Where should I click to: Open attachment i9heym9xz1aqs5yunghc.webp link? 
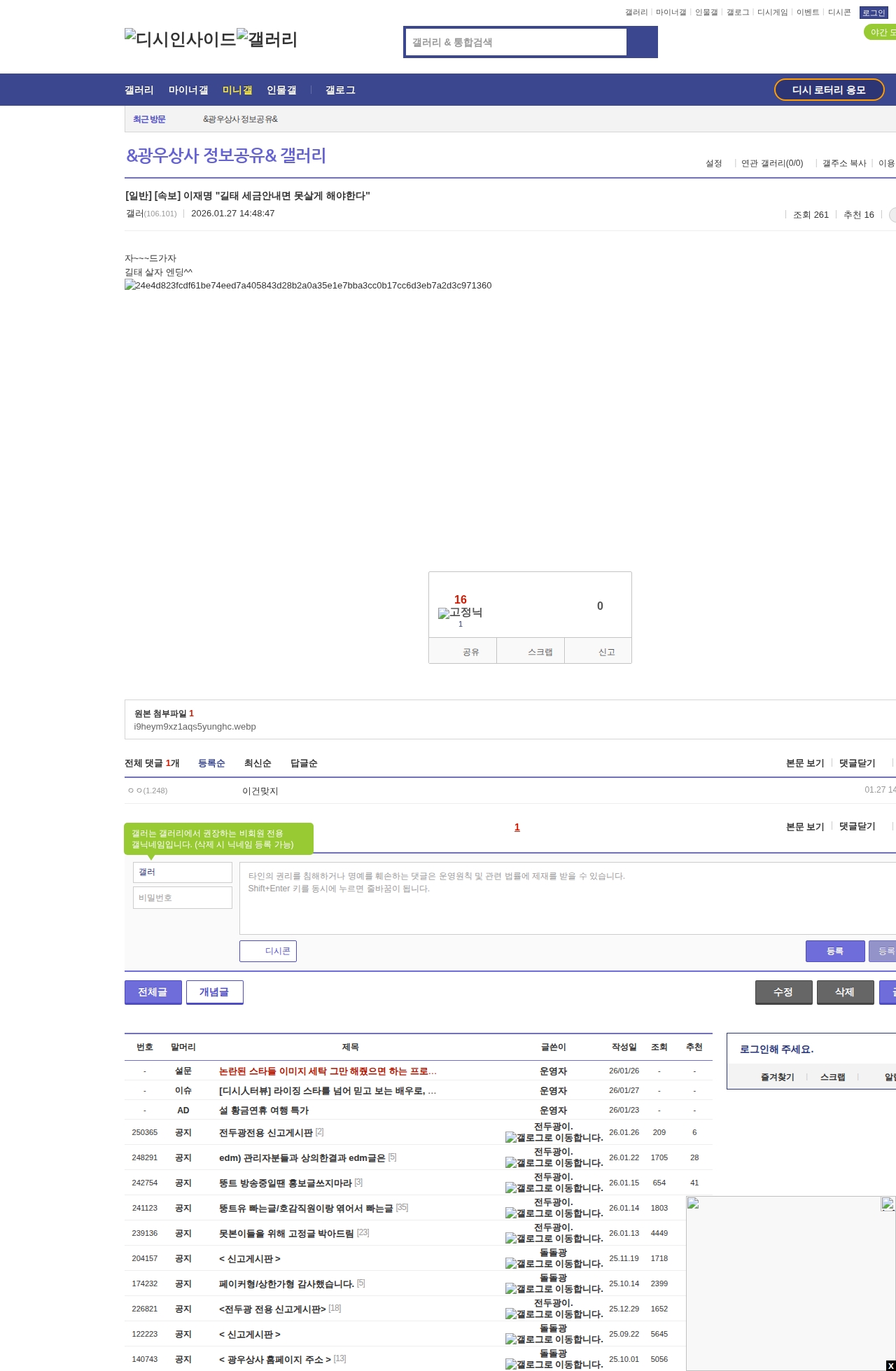click(195, 727)
